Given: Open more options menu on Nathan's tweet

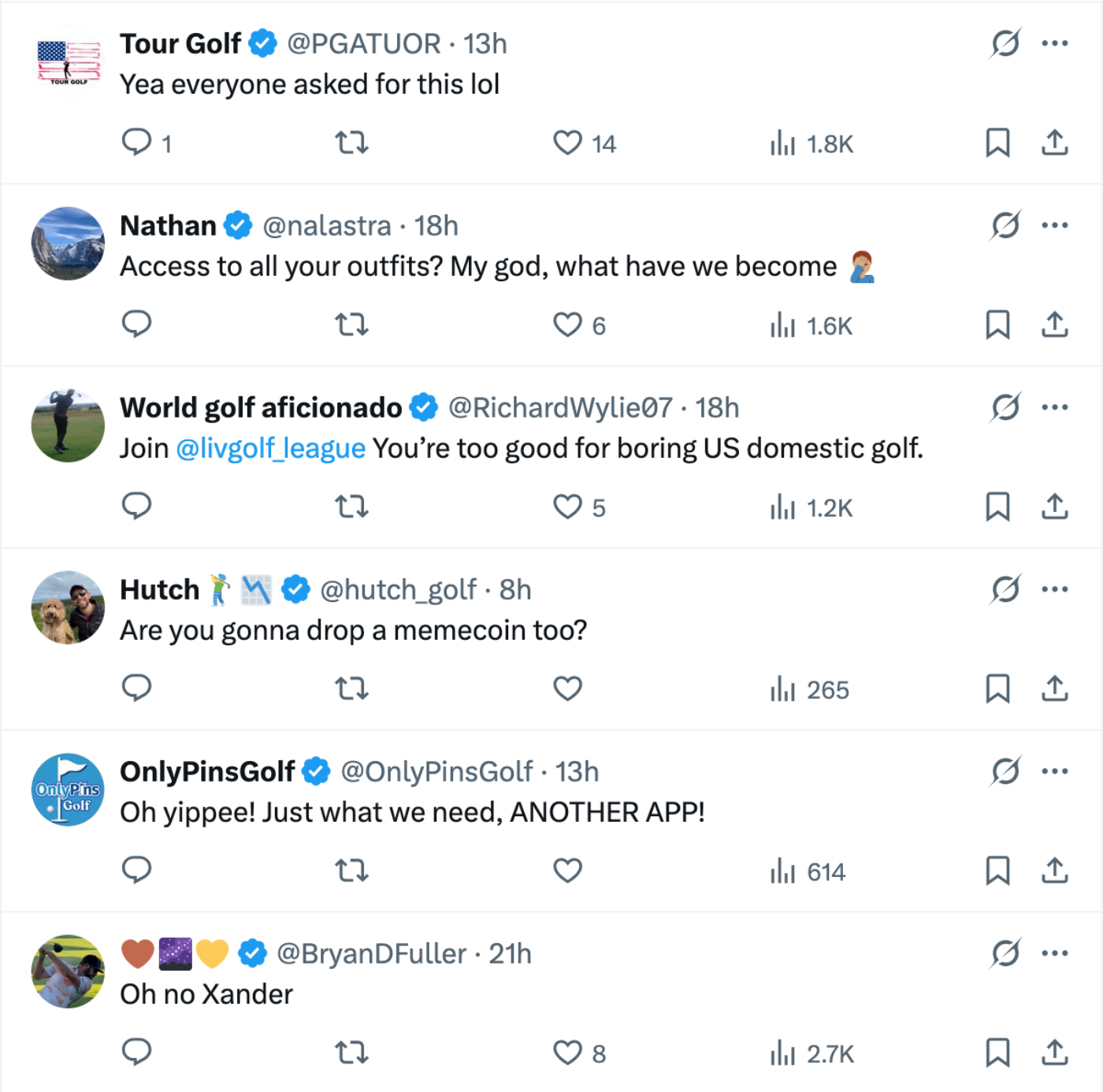Looking at the screenshot, I should pyautogui.click(x=1054, y=225).
